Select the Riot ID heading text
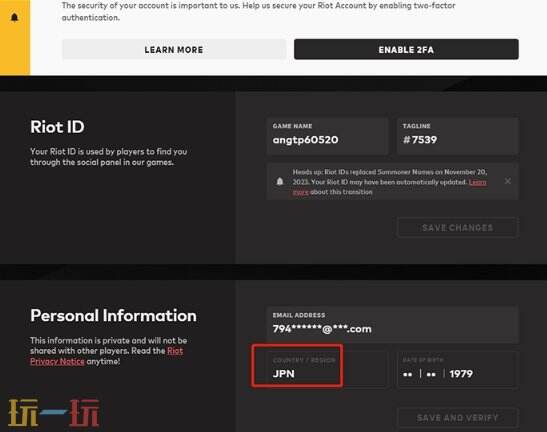 [x=57, y=127]
